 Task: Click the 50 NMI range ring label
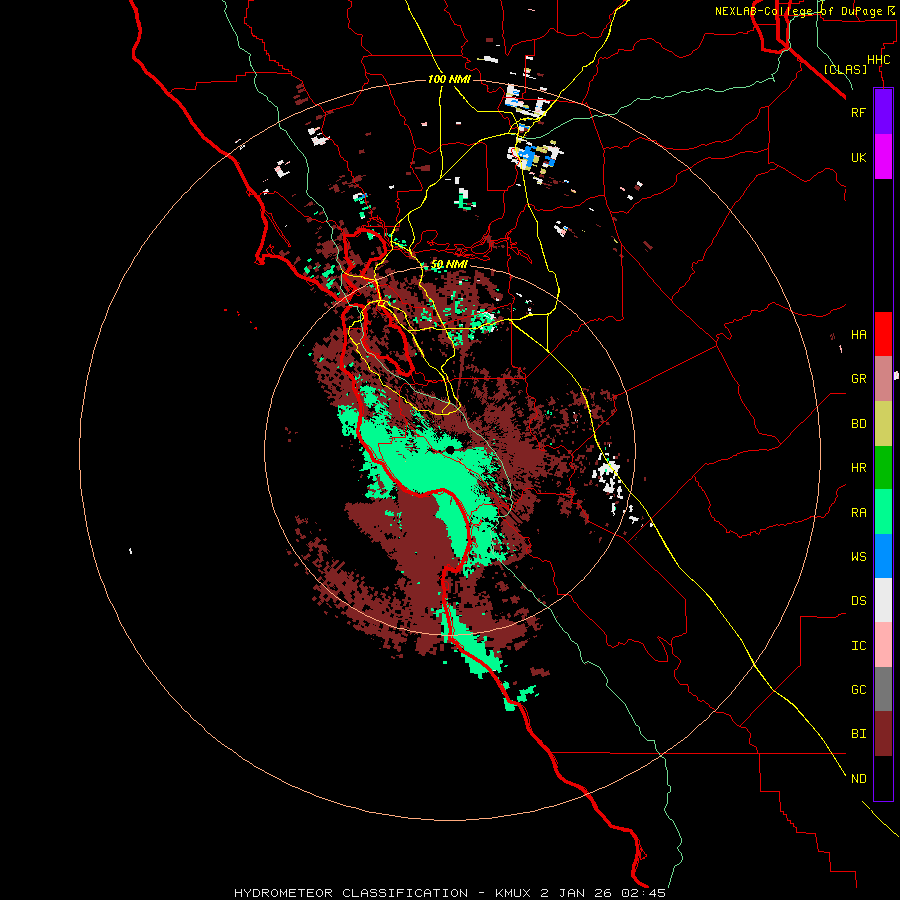click(449, 264)
